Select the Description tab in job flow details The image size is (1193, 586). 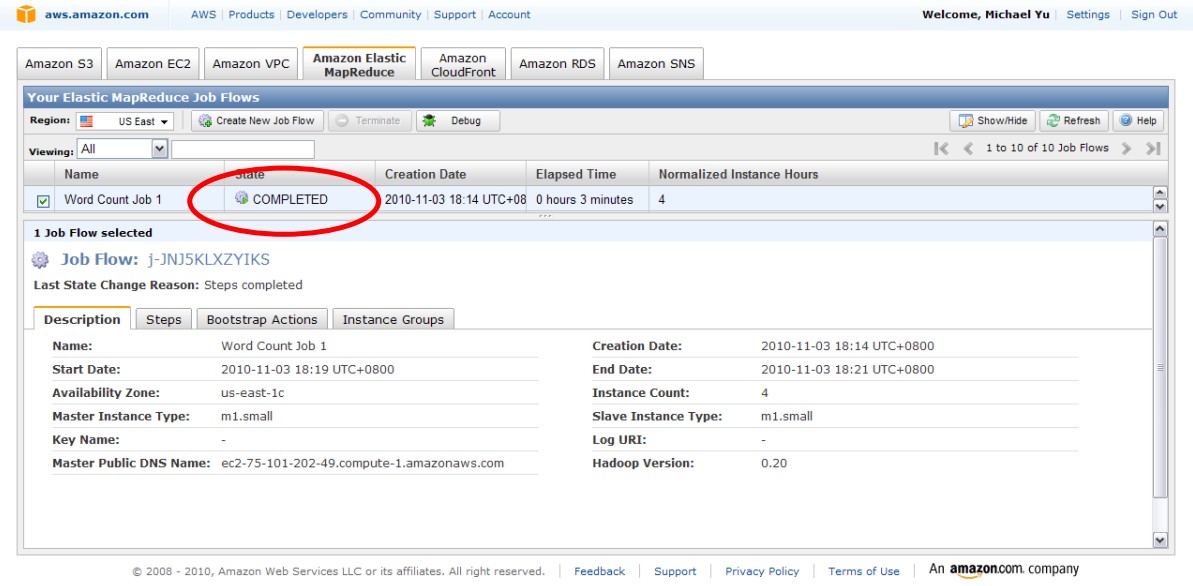[82, 319]
